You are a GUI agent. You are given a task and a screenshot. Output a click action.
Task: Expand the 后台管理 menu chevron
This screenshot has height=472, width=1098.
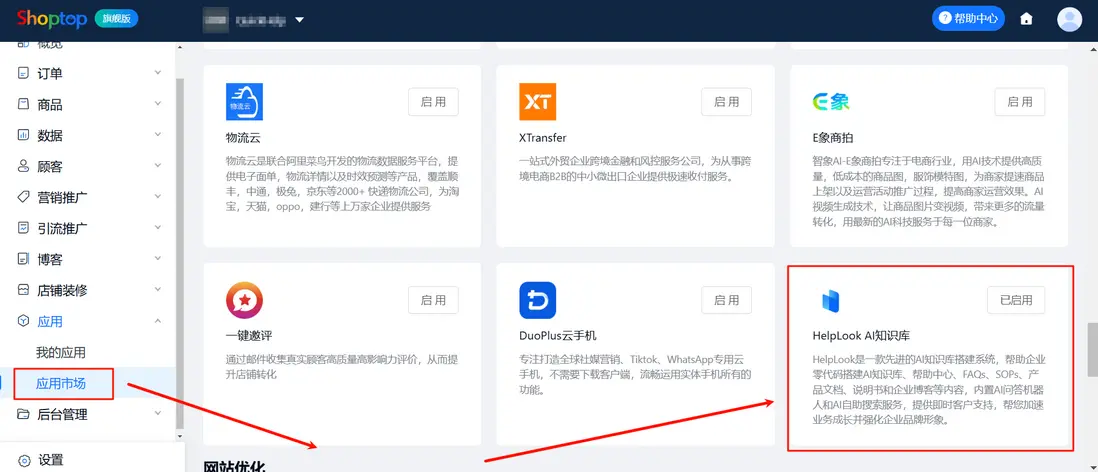click(x=158, y=414)
